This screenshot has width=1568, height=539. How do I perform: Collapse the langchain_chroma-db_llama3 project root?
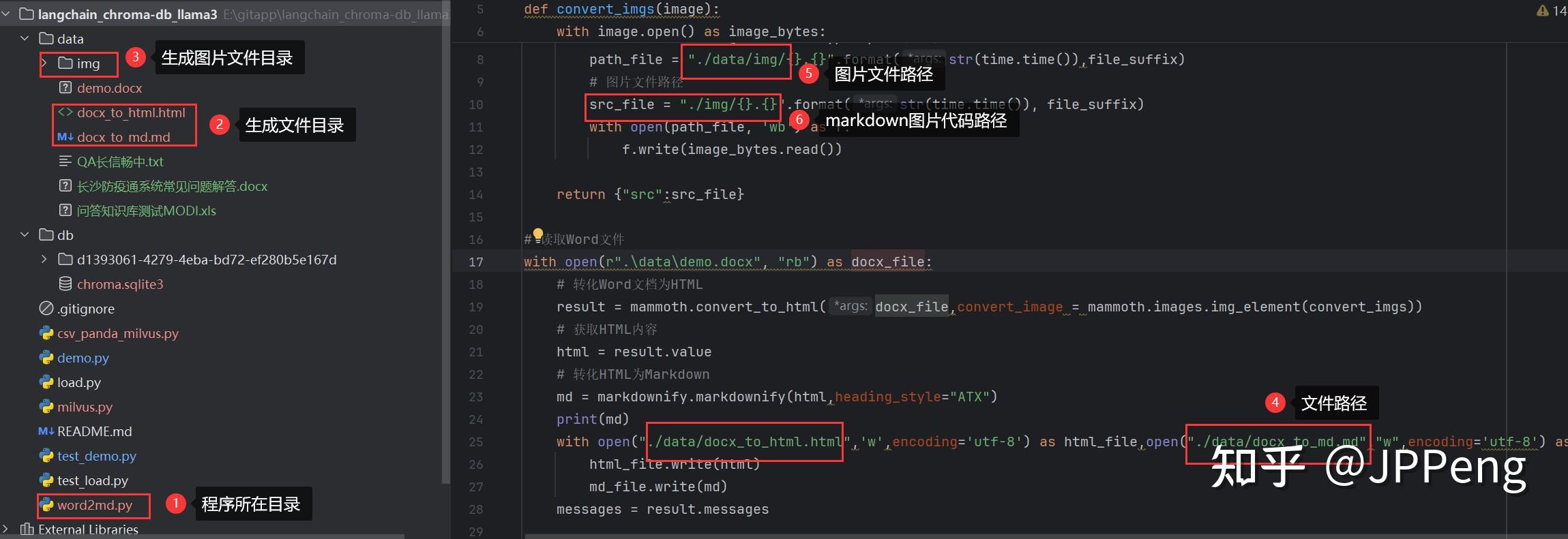pyautogui.click(x=6, y=14)
